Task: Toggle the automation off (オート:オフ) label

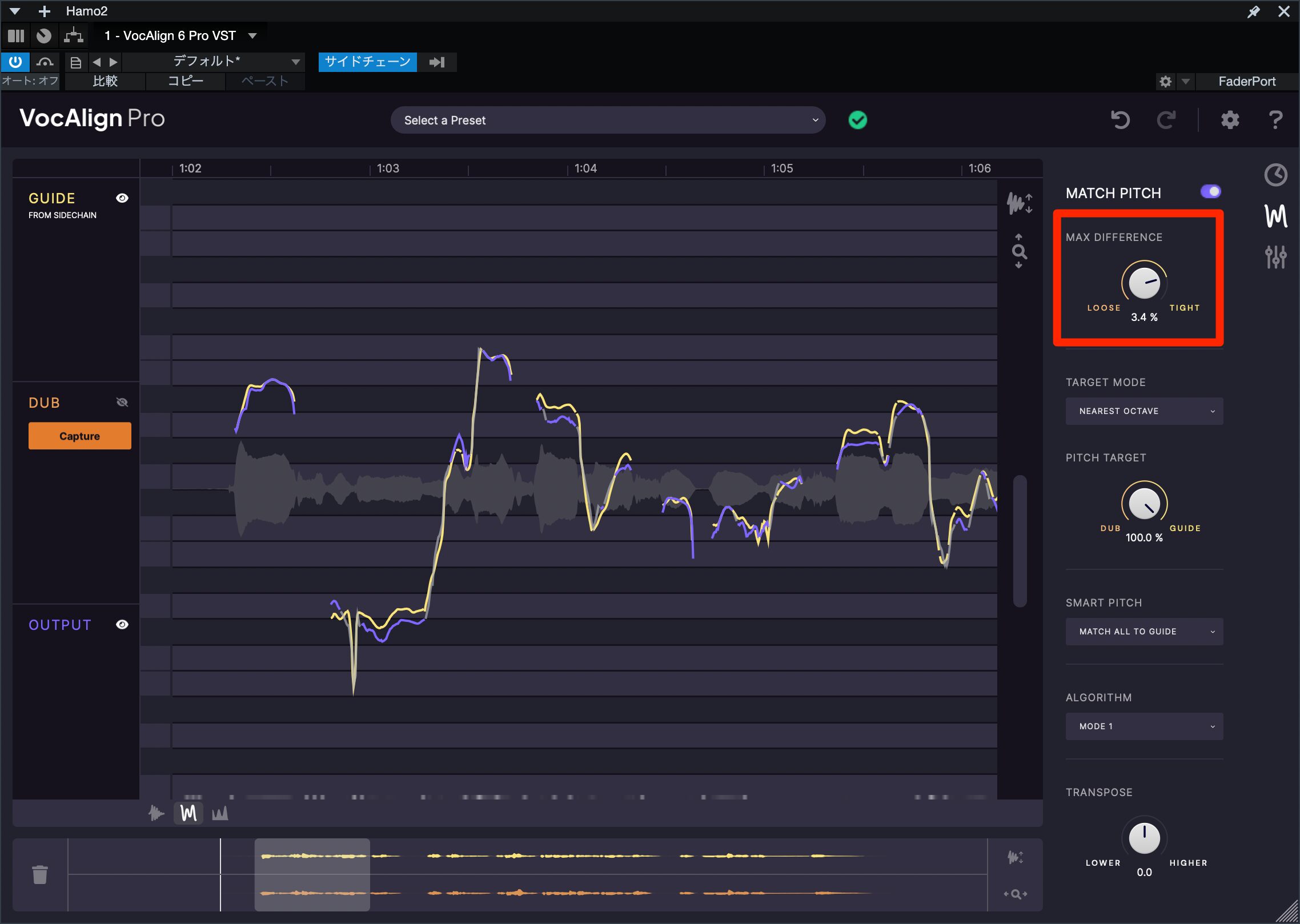Action: click(x=30, y=81)
